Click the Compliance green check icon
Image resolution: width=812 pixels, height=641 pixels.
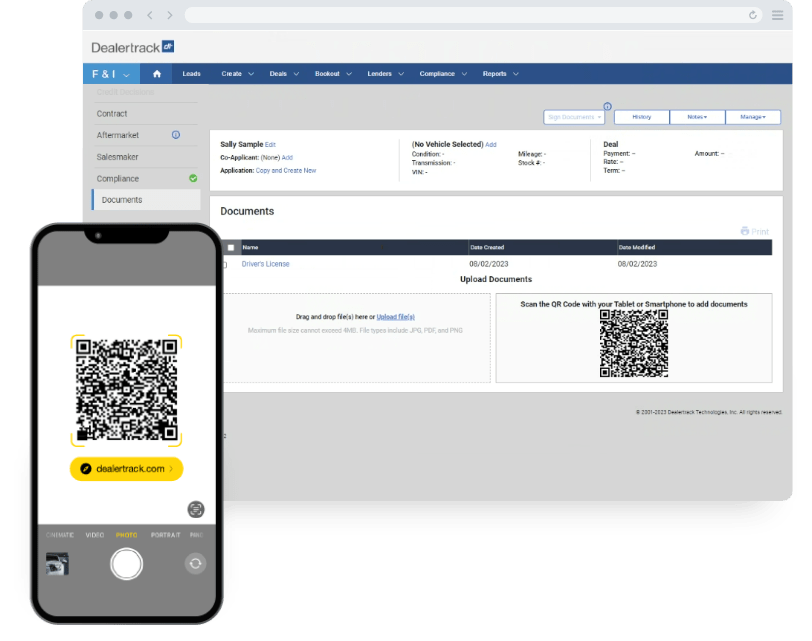click(193, 178)
